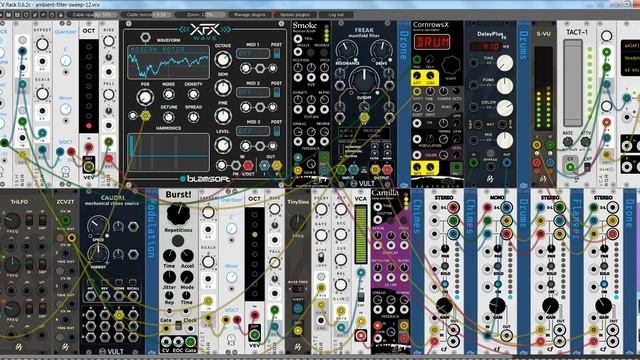Click the REL knob on the envelope module

(x=341, y=284)
